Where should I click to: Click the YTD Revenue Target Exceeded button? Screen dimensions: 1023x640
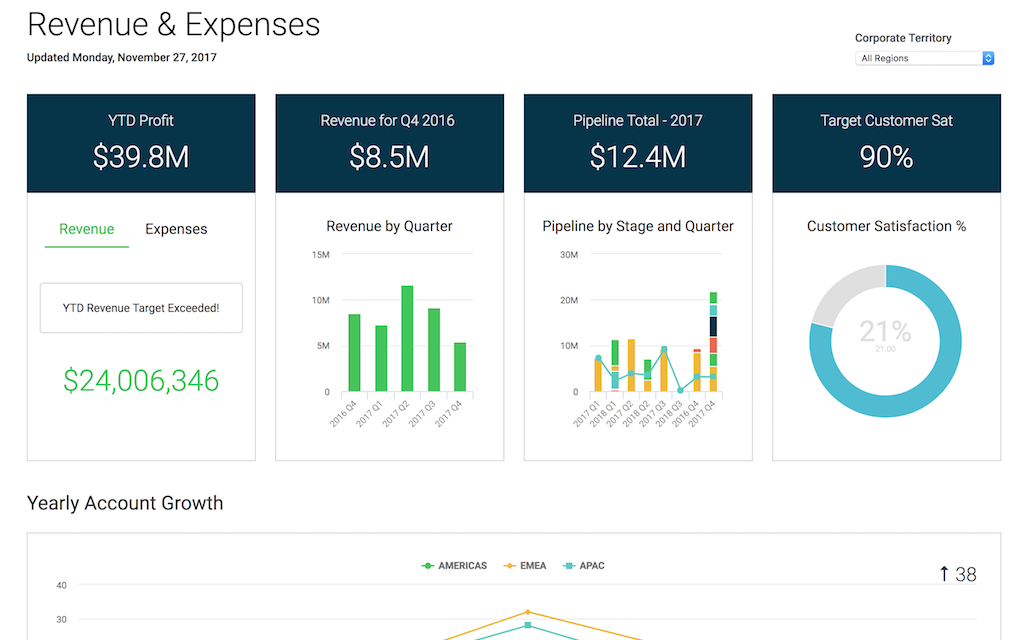pyautogui.click(x=141, y=308)
